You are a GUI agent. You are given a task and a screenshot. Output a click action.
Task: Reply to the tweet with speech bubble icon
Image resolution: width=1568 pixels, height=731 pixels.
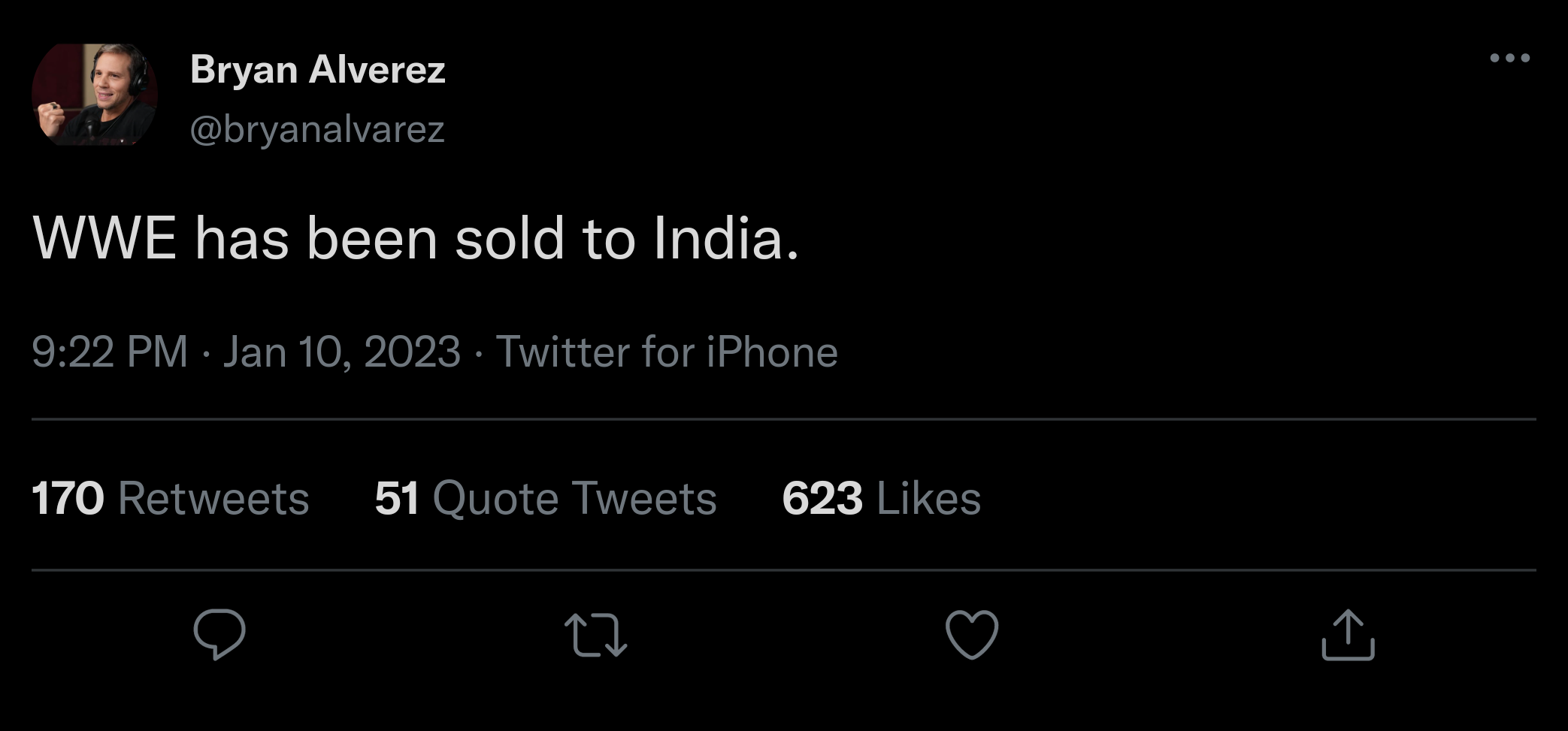point(219,634)
